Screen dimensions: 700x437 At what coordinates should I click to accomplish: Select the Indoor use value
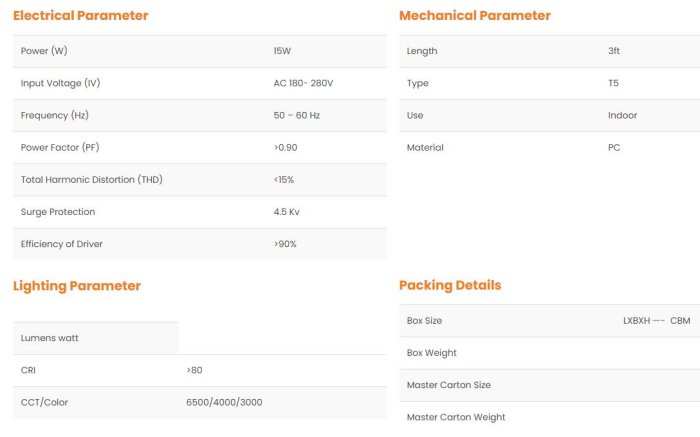(622, 115)
